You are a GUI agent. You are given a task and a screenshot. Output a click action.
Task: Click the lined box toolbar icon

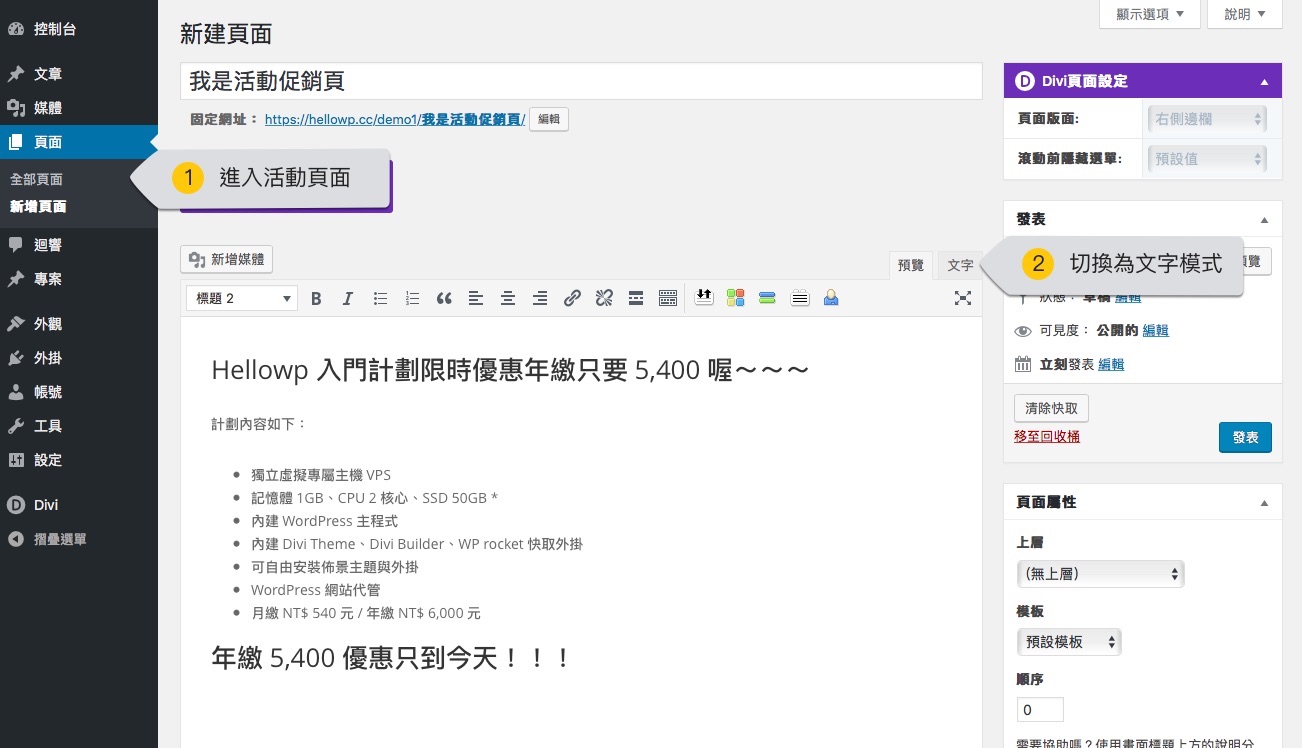pyautogui.click(x=800, y=298)
